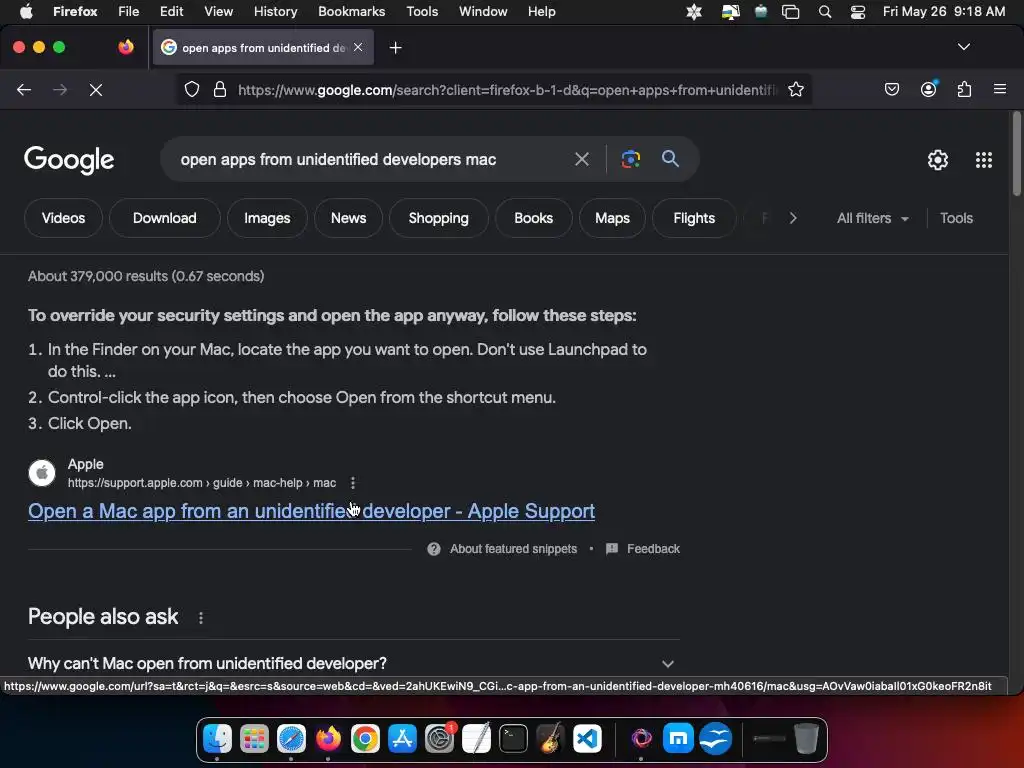Close the 'open apps from unidentified' tab
Screen dimensions: 1024x768
click(x=358, y=47)
